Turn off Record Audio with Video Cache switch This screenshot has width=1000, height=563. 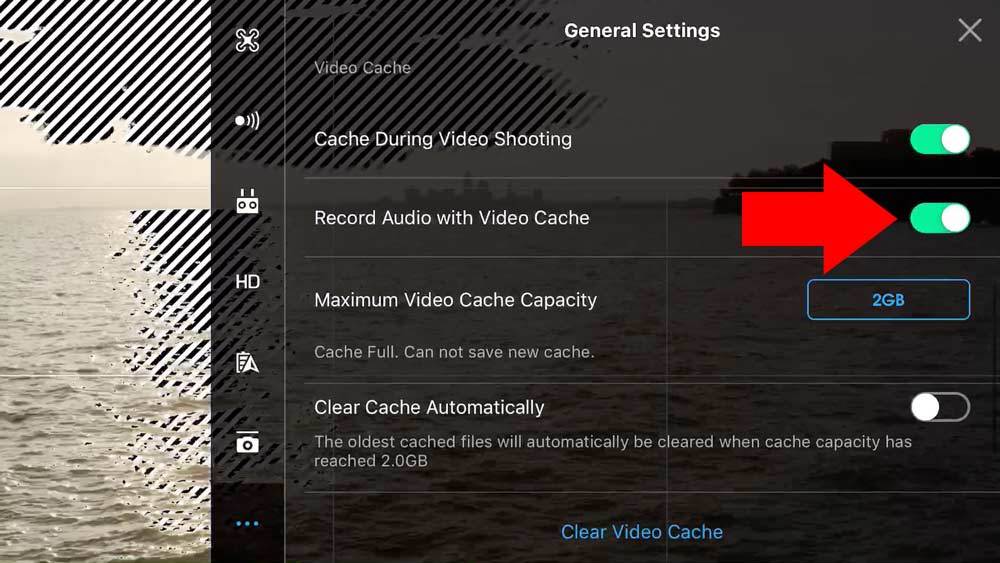pyautogui.click(x=940, y=218)
